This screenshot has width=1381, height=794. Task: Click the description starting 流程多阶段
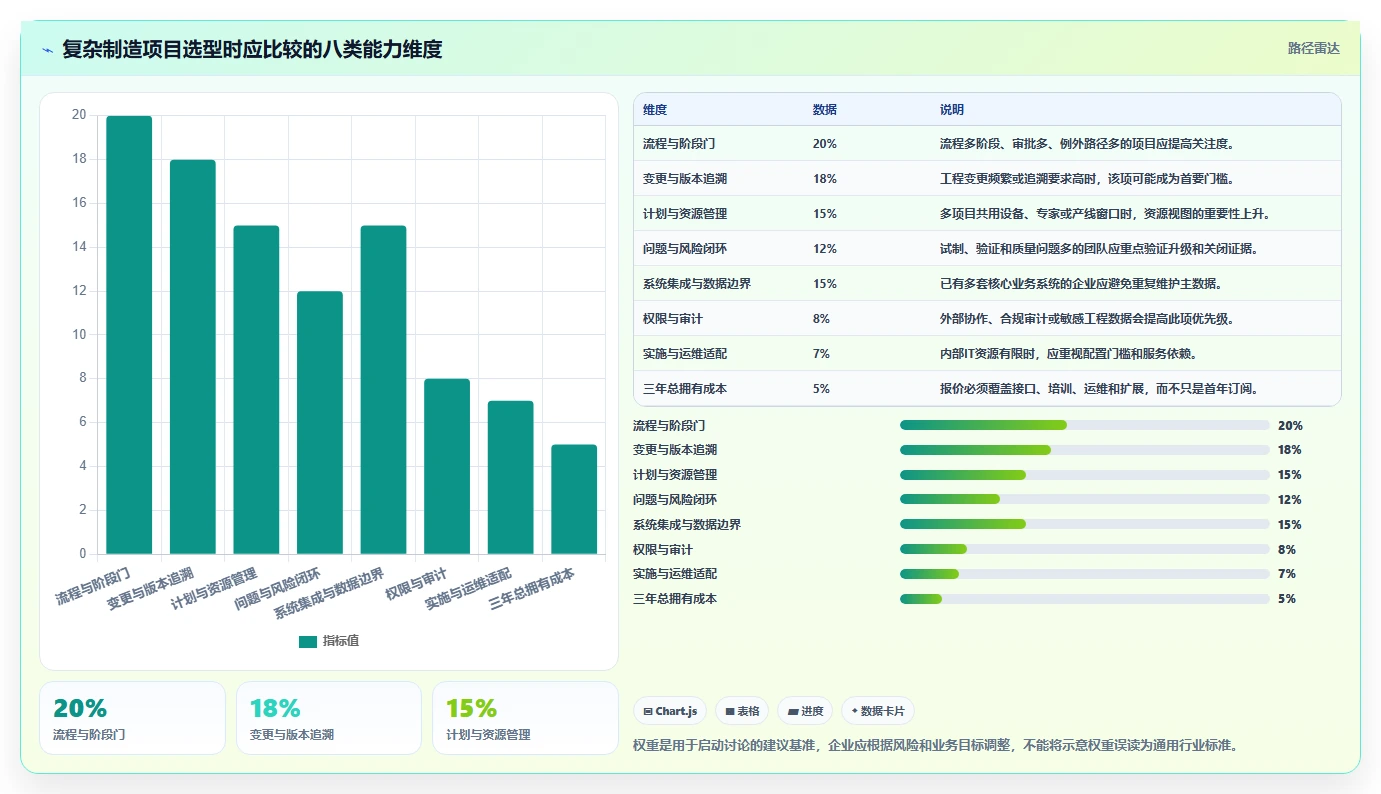coord(1087,144)
